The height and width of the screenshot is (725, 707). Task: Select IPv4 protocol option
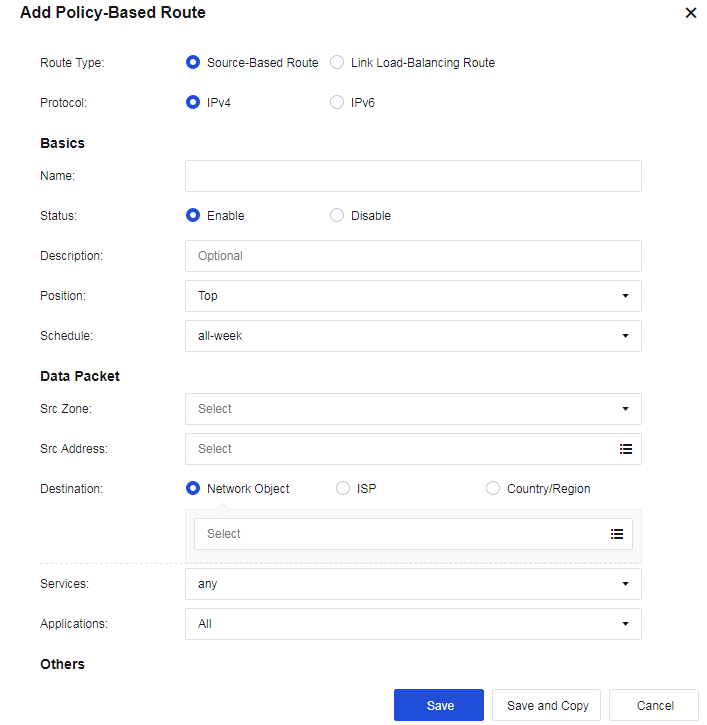[194, 102]
